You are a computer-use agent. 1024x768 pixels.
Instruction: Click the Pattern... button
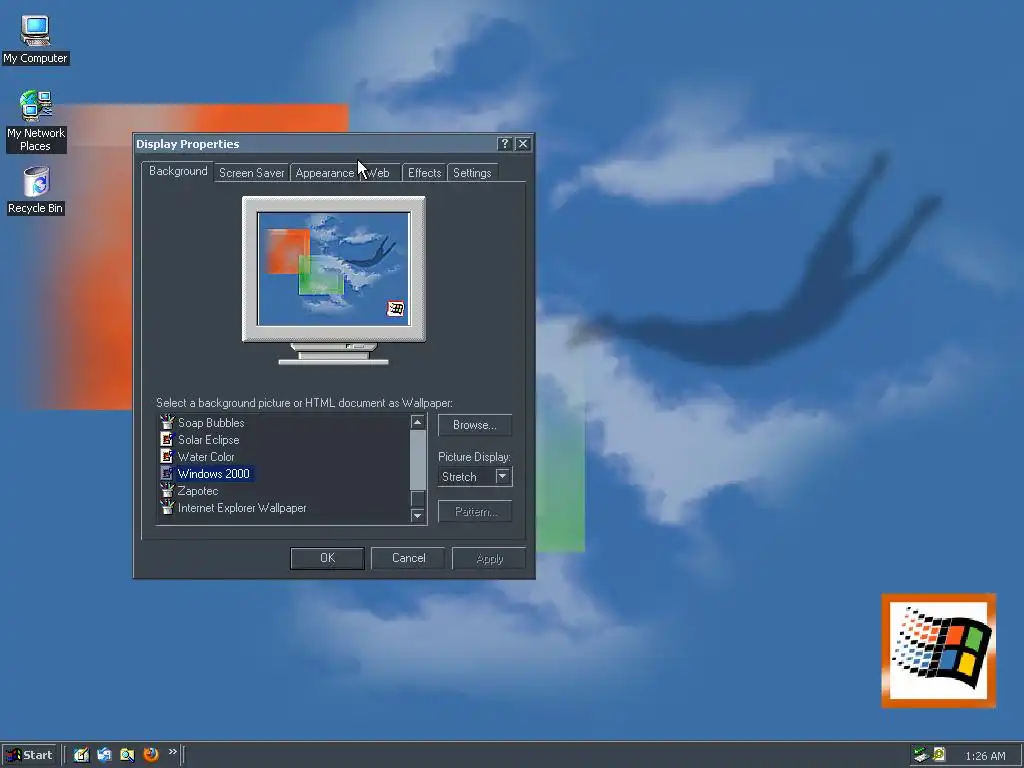click(x=475, y=511)
